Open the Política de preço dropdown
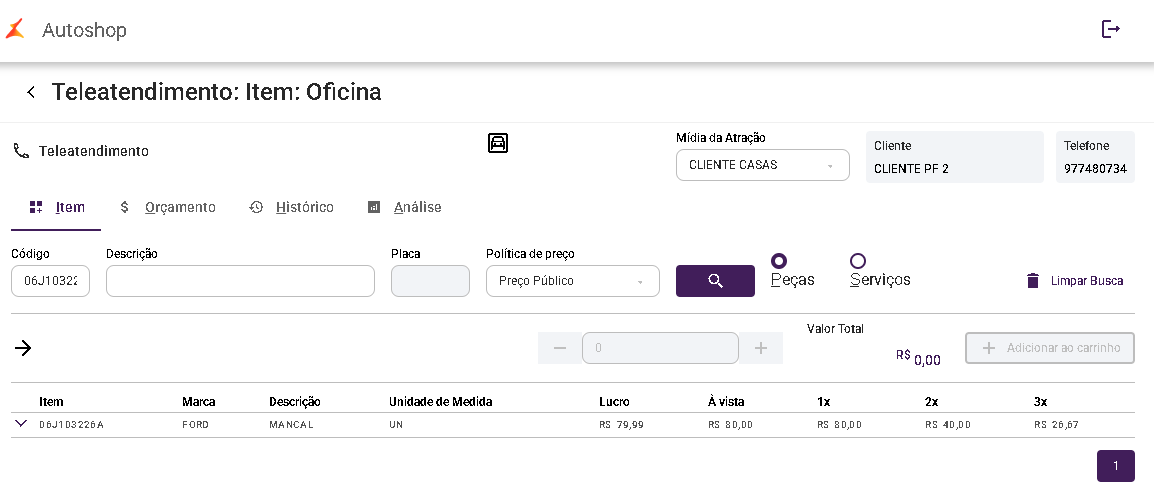Viewport: 1154px width, 504px height. (x=573, y=281)
